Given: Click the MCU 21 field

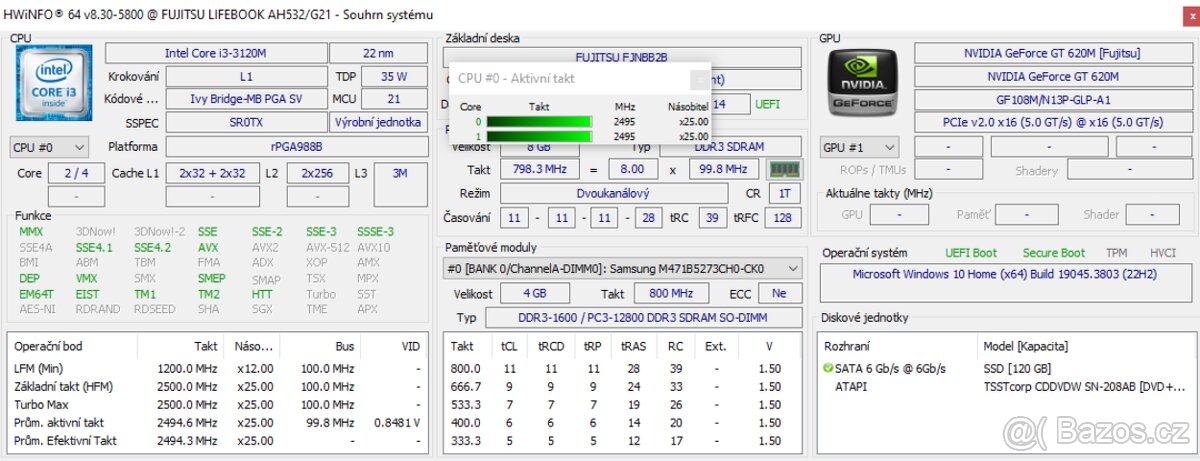Looking at the screenshot, I should 394,99.
